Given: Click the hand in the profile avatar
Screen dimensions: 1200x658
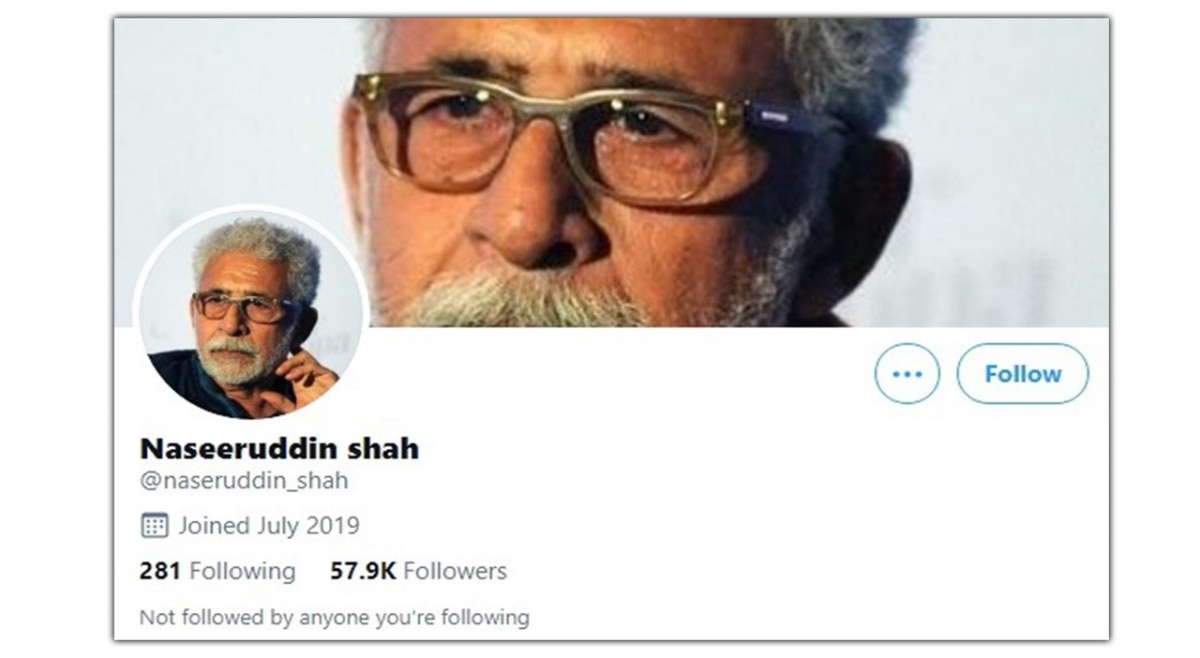Looking at the screenshot, I should [305, 374].
